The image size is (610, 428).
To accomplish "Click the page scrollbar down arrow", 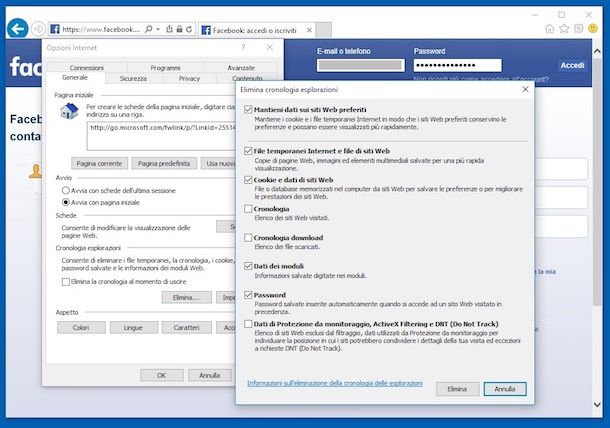I will 597,405.
